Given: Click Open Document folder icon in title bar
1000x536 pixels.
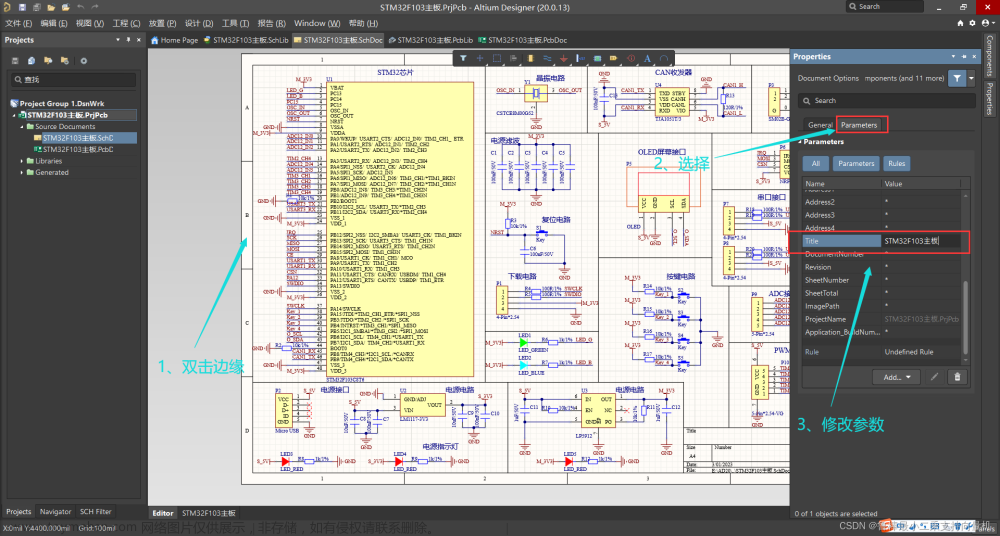Looking at the screenshot, I should (x=52, y=7).
